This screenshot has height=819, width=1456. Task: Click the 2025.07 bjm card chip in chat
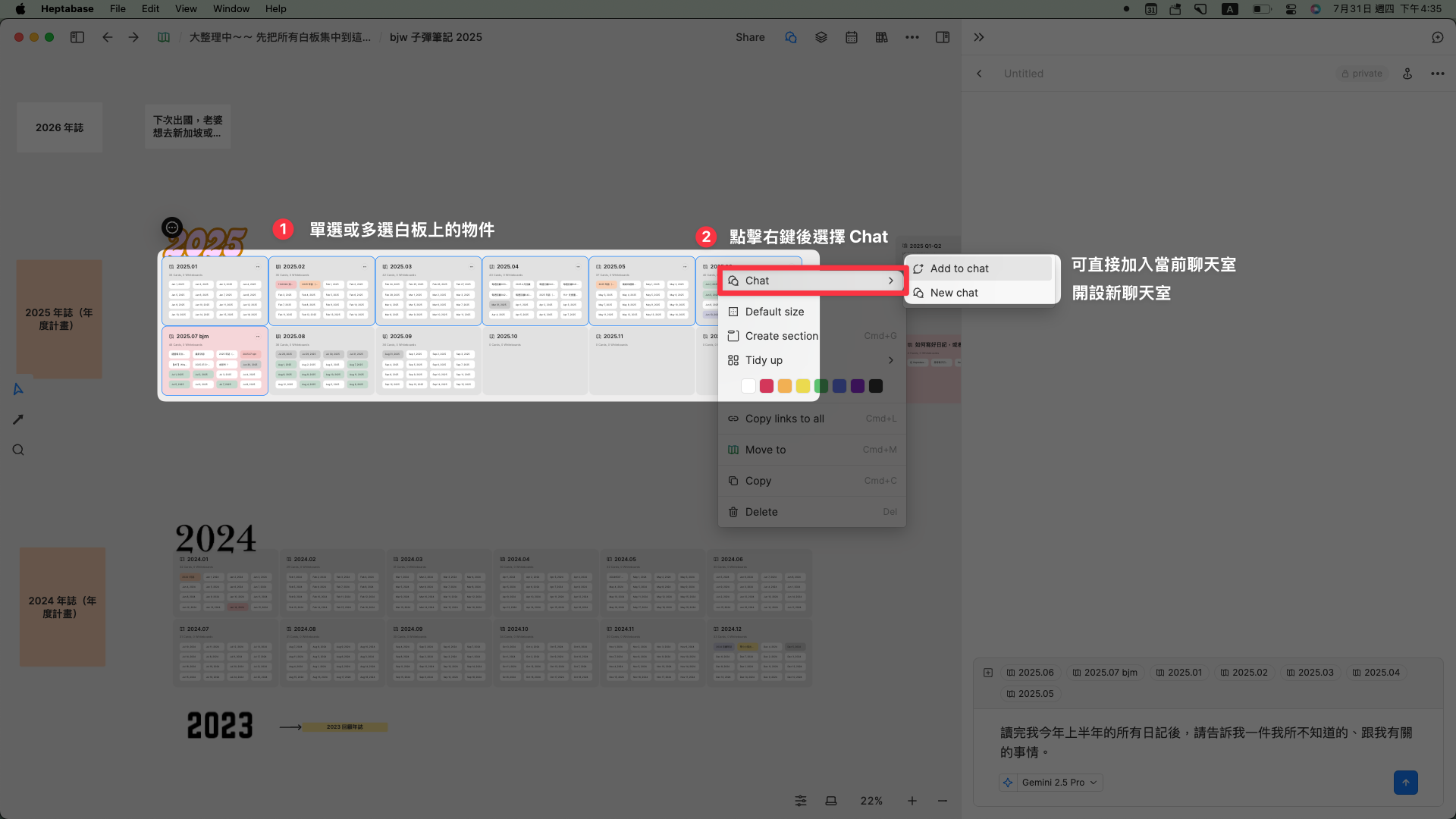(x=1105, y=672)
